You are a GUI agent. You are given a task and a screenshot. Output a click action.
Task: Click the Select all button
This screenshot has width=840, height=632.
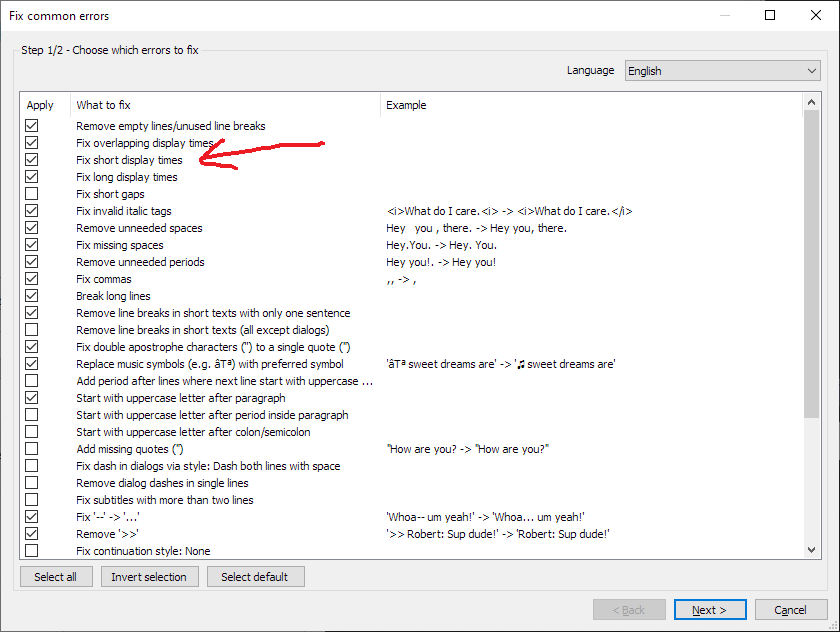point(55,576)
